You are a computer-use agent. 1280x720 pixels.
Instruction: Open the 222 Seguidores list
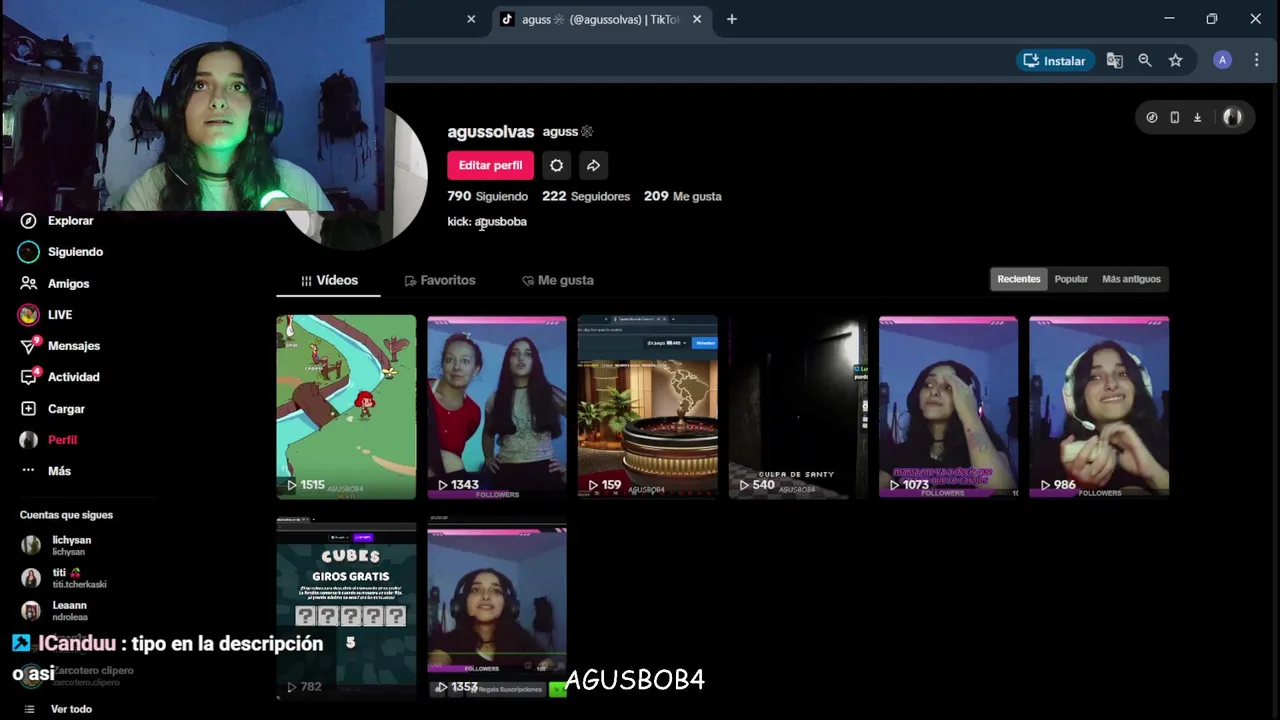coord(586,196)
